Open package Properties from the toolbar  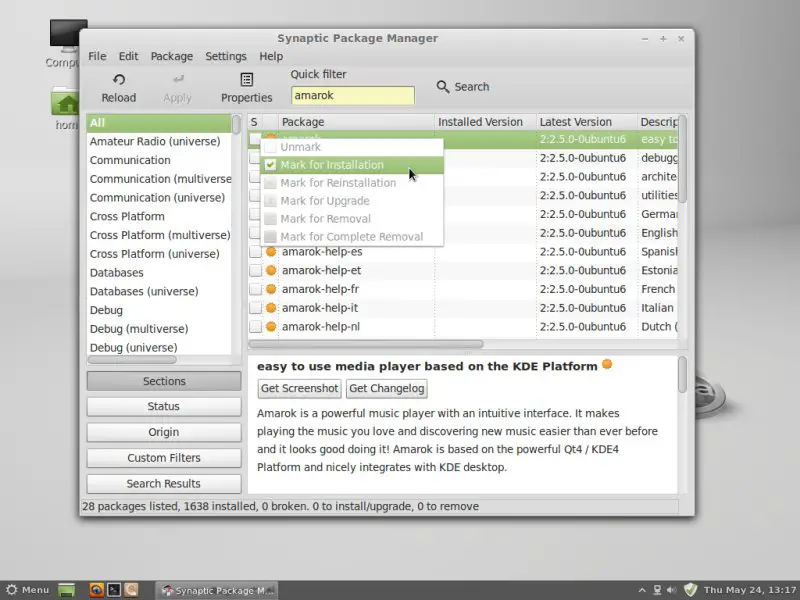[246, 88]
